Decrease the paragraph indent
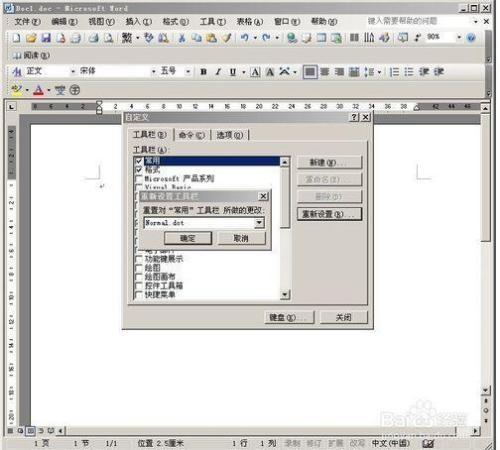Screen dimensions: 500x450 click(424, 72)
